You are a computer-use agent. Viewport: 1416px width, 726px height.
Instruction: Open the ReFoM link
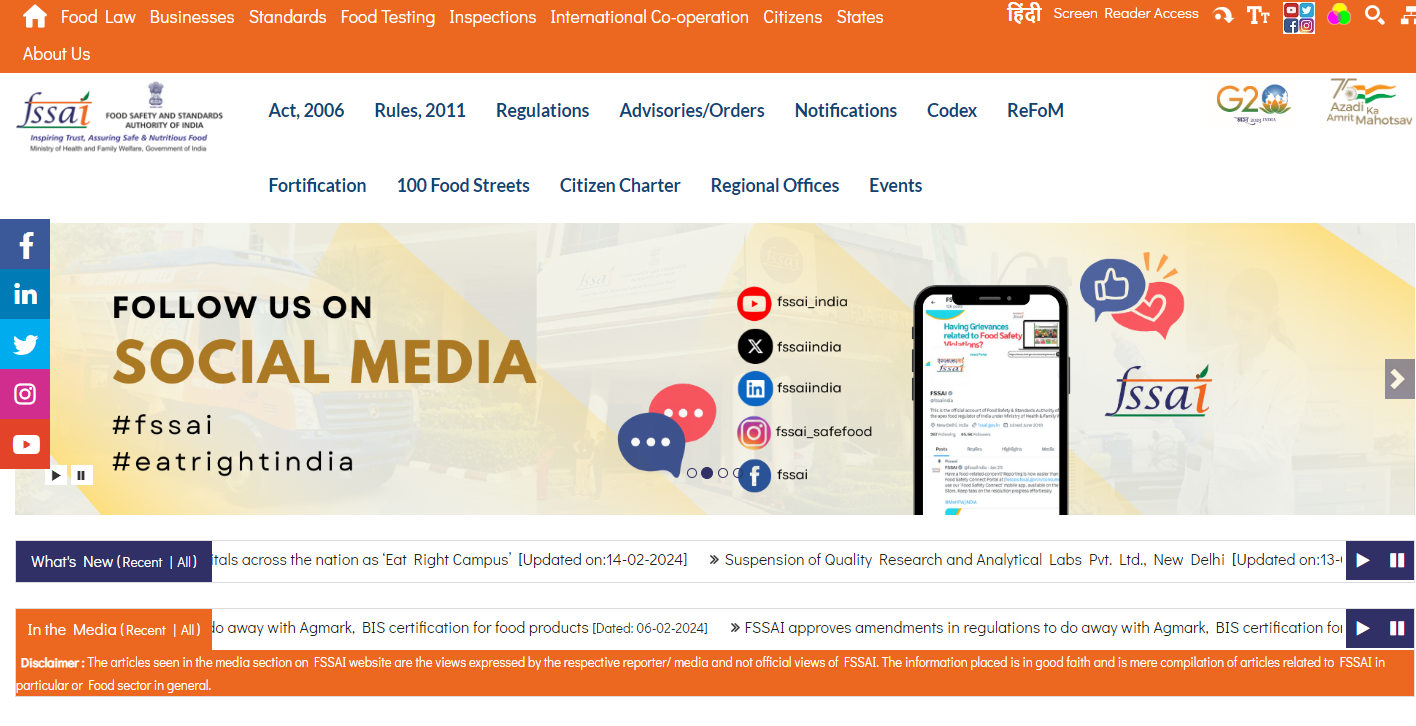tap(1035, 110)
